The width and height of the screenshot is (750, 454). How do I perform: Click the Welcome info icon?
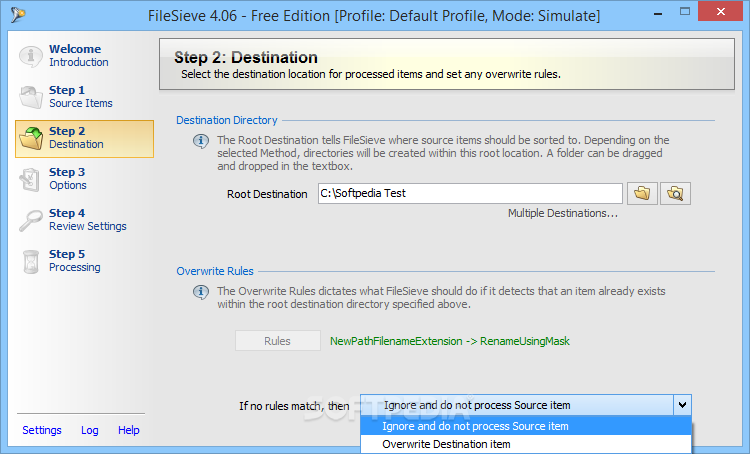coord(31,56)
